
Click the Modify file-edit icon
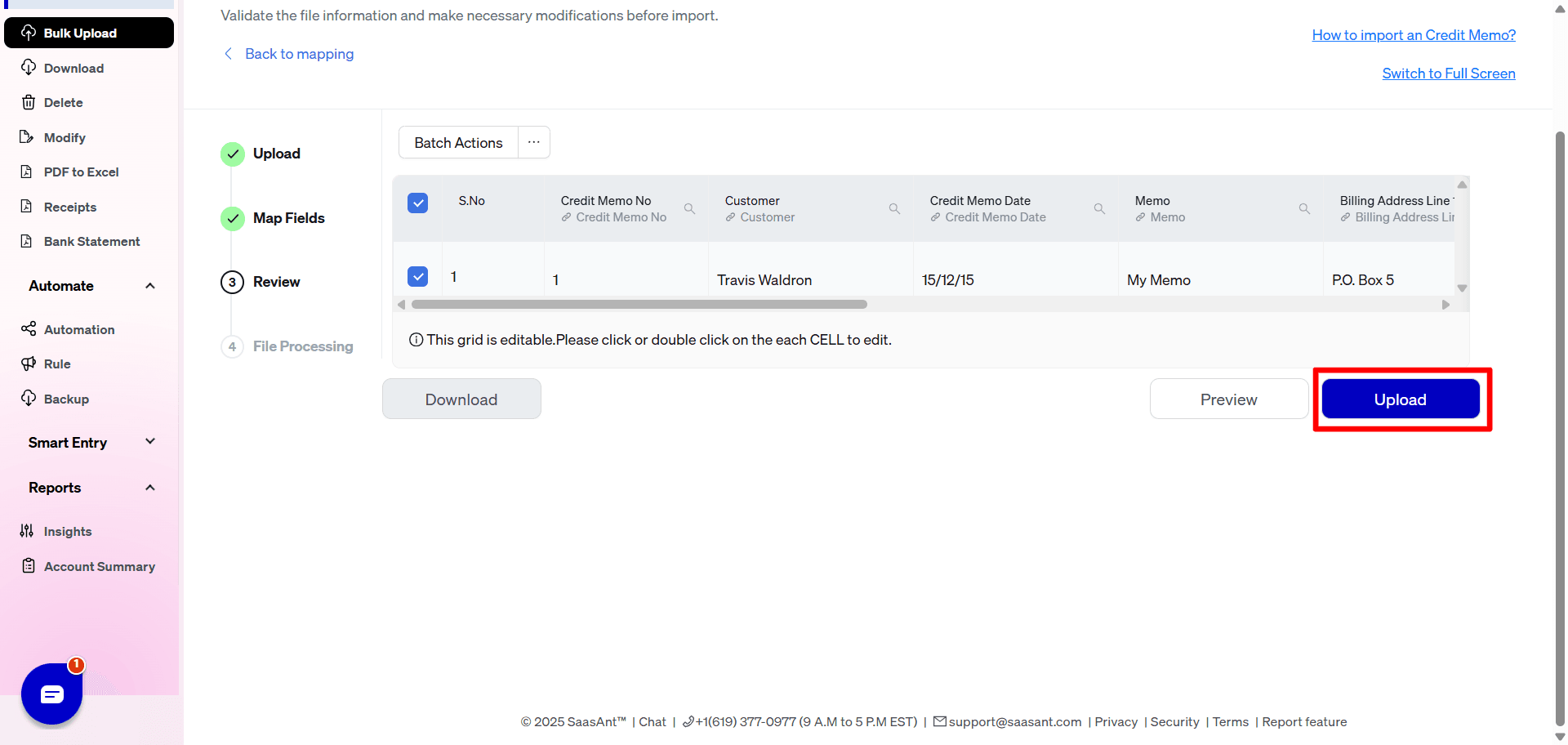click(27, 137)
